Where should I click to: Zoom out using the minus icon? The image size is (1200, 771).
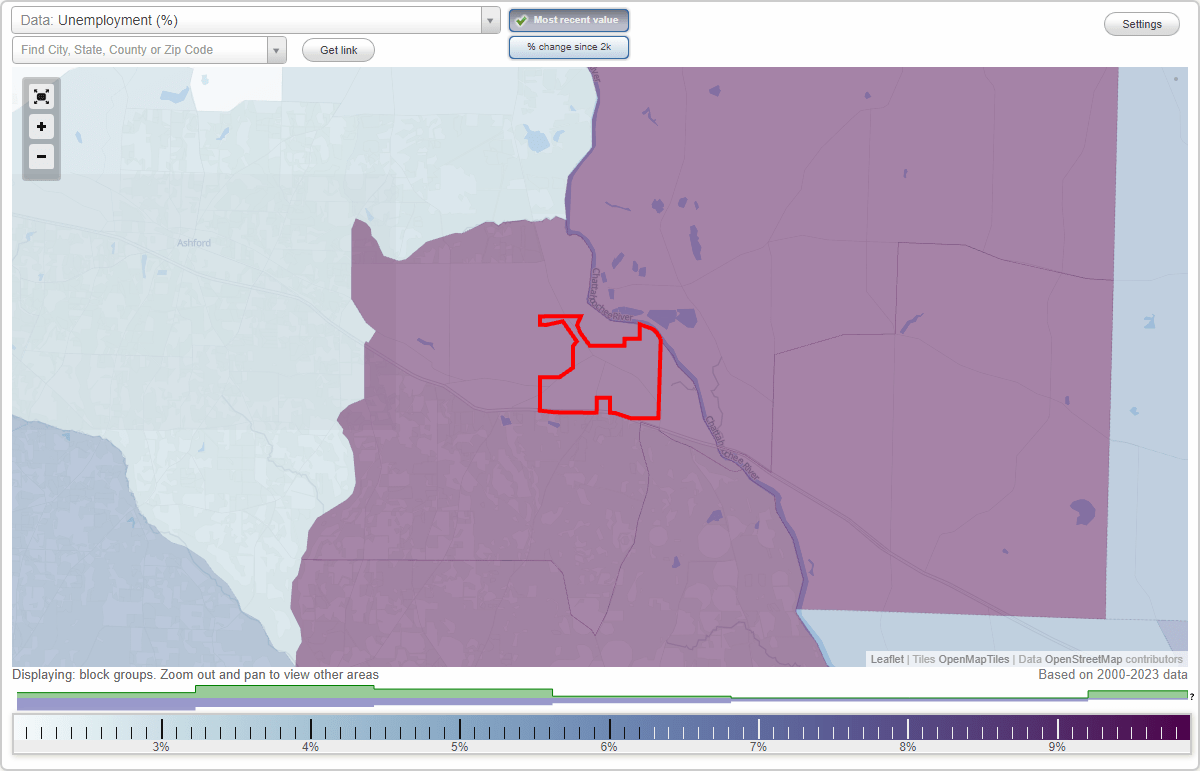(x=41, y=156)
